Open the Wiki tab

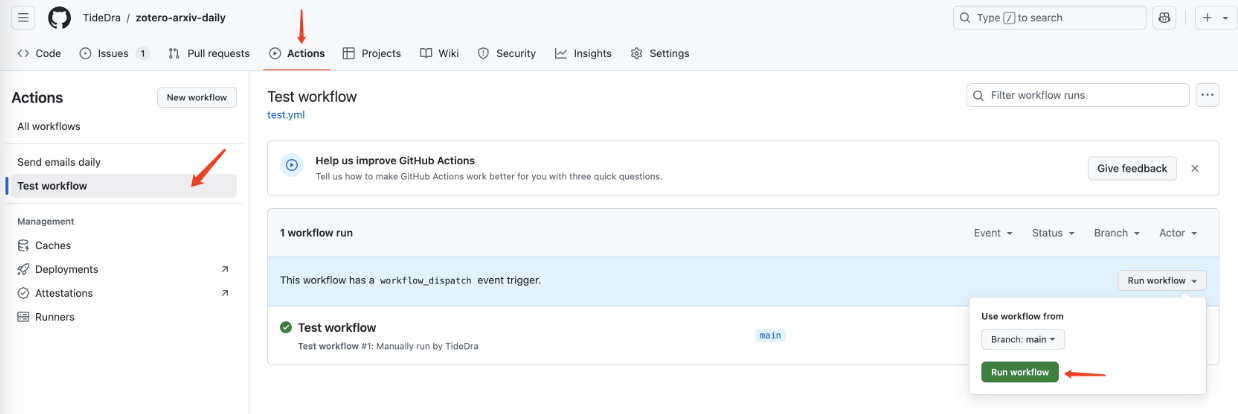coord(440,53)
